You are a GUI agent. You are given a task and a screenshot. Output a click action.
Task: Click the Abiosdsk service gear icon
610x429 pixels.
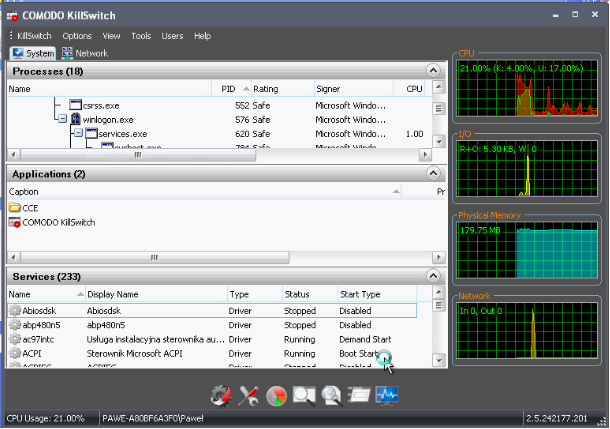[15, 310]
